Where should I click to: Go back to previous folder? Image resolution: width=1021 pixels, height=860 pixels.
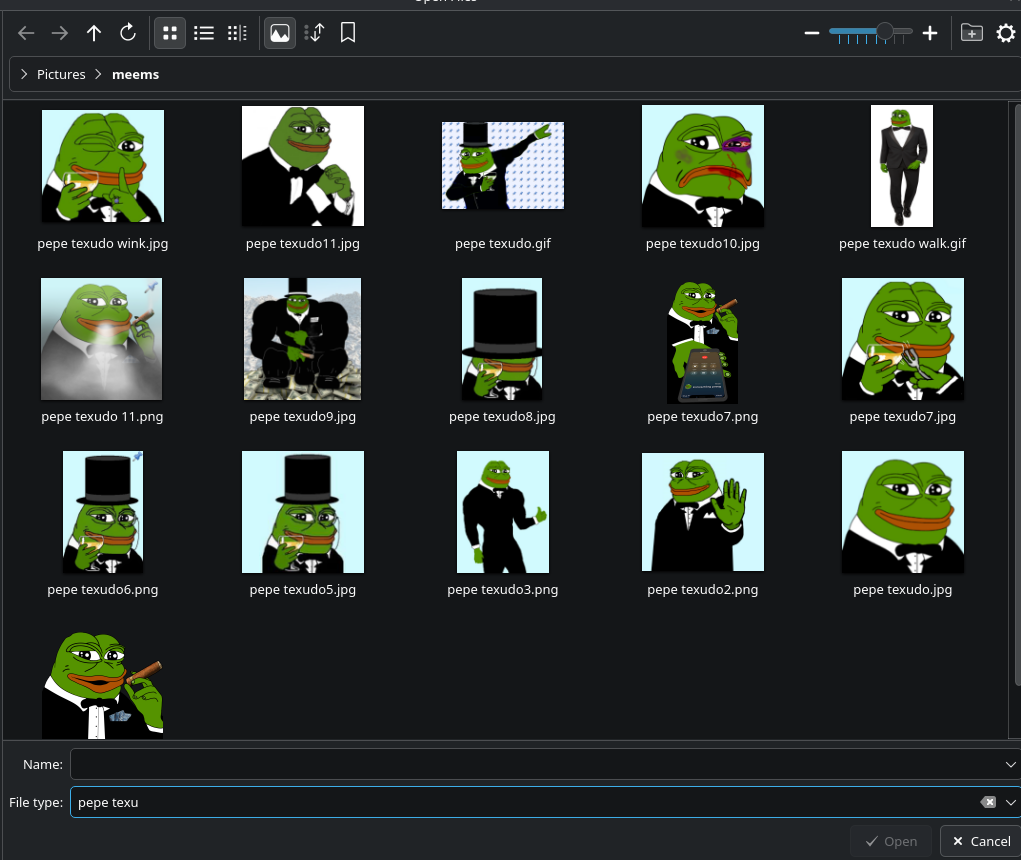point(26,33)
